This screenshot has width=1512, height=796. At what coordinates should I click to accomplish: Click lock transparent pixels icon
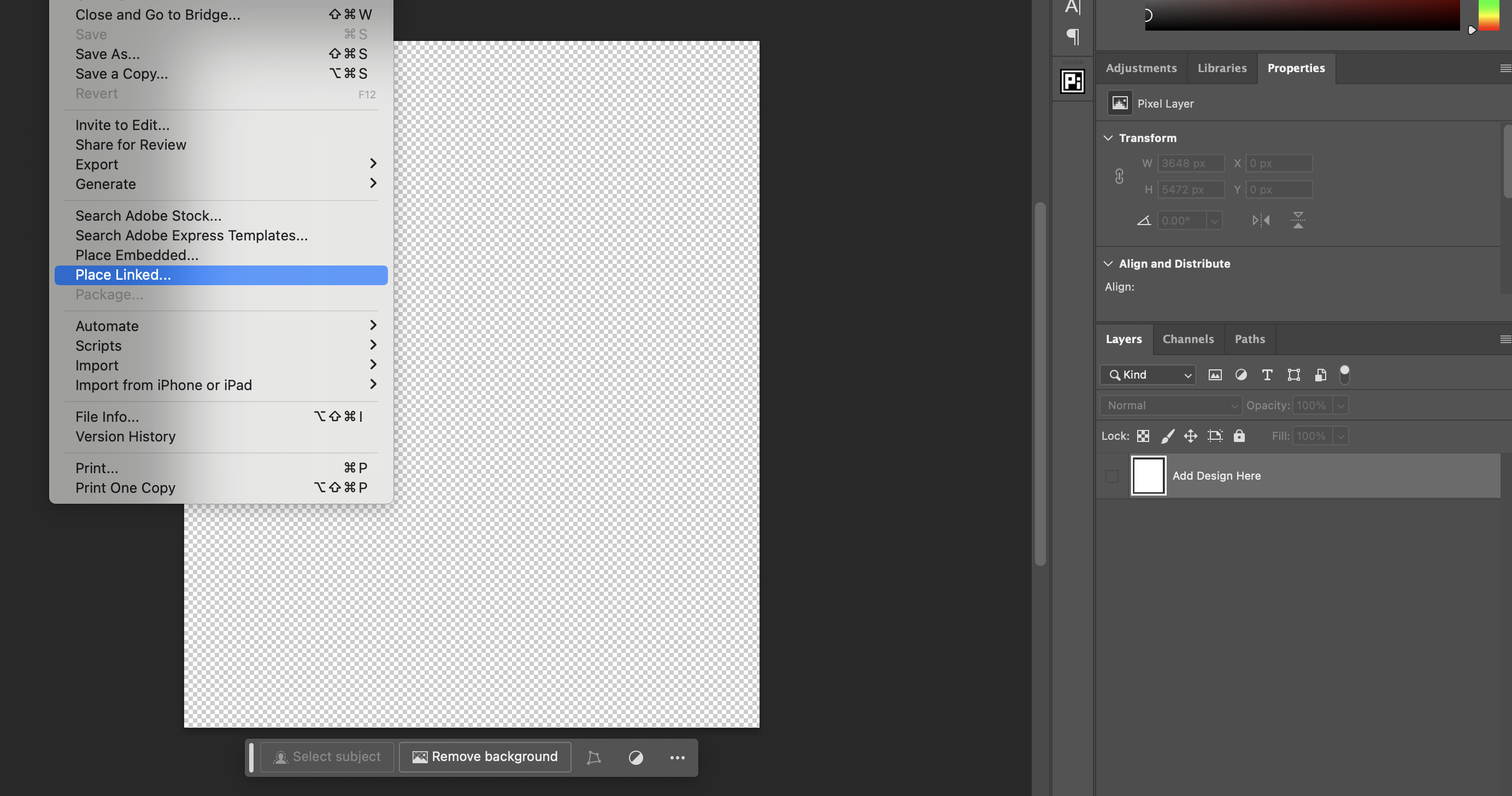point(1143,435)
